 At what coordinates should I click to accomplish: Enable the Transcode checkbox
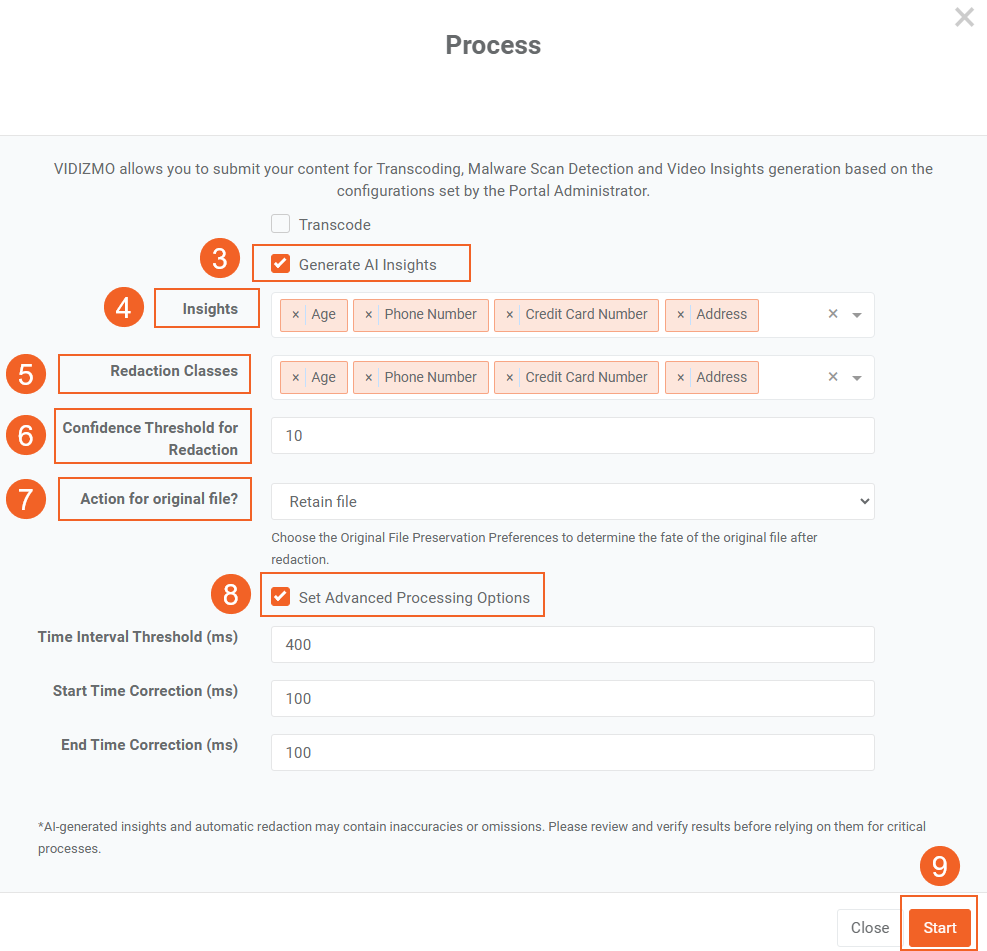[281, 224]
